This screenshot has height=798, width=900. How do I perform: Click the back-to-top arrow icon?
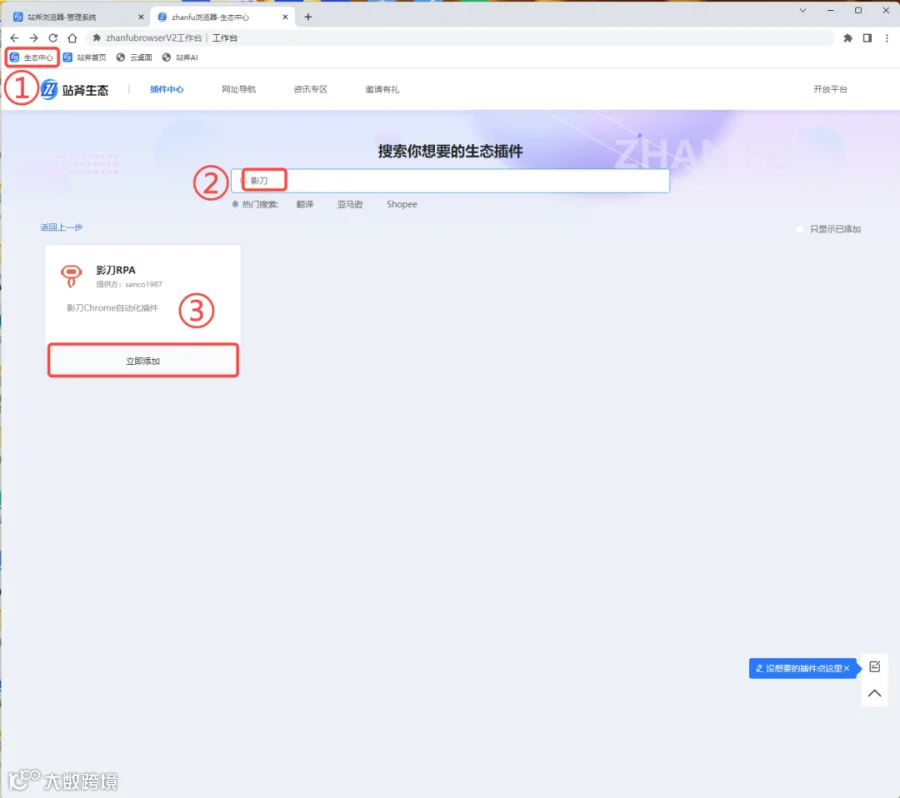pos(875,693)
